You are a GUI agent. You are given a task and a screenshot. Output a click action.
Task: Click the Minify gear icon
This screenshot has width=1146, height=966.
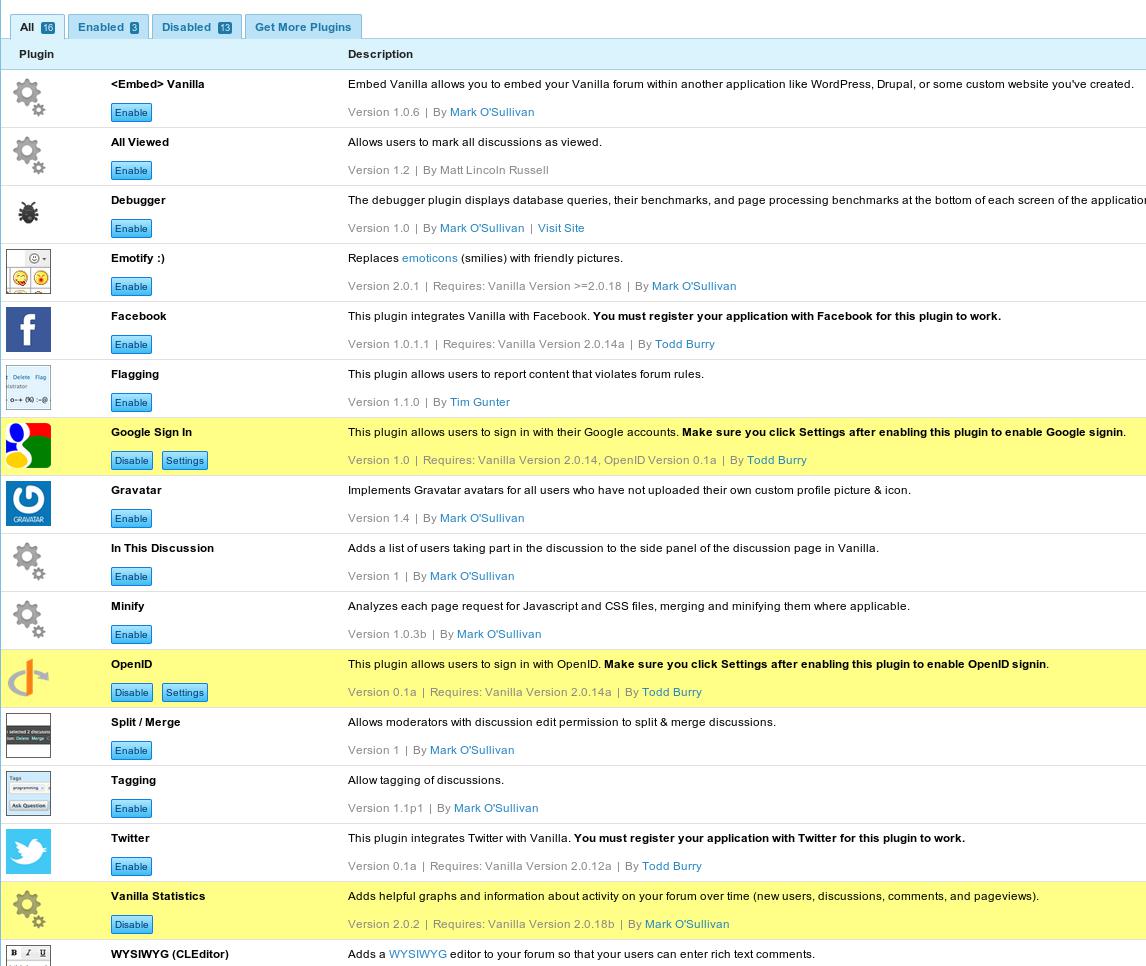pyautogui.click(x=28, y=619)
